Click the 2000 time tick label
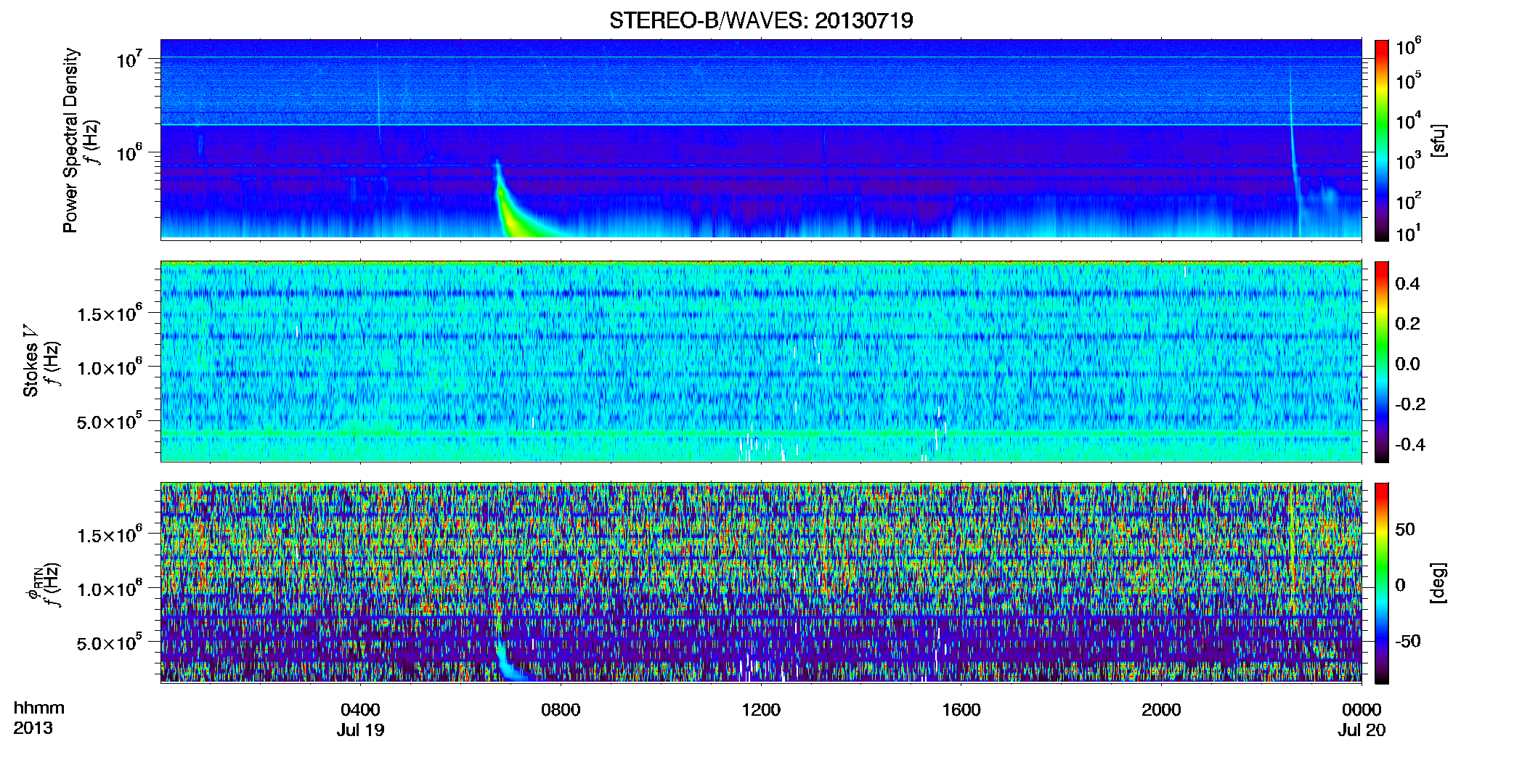 (x=1161, y=710)
